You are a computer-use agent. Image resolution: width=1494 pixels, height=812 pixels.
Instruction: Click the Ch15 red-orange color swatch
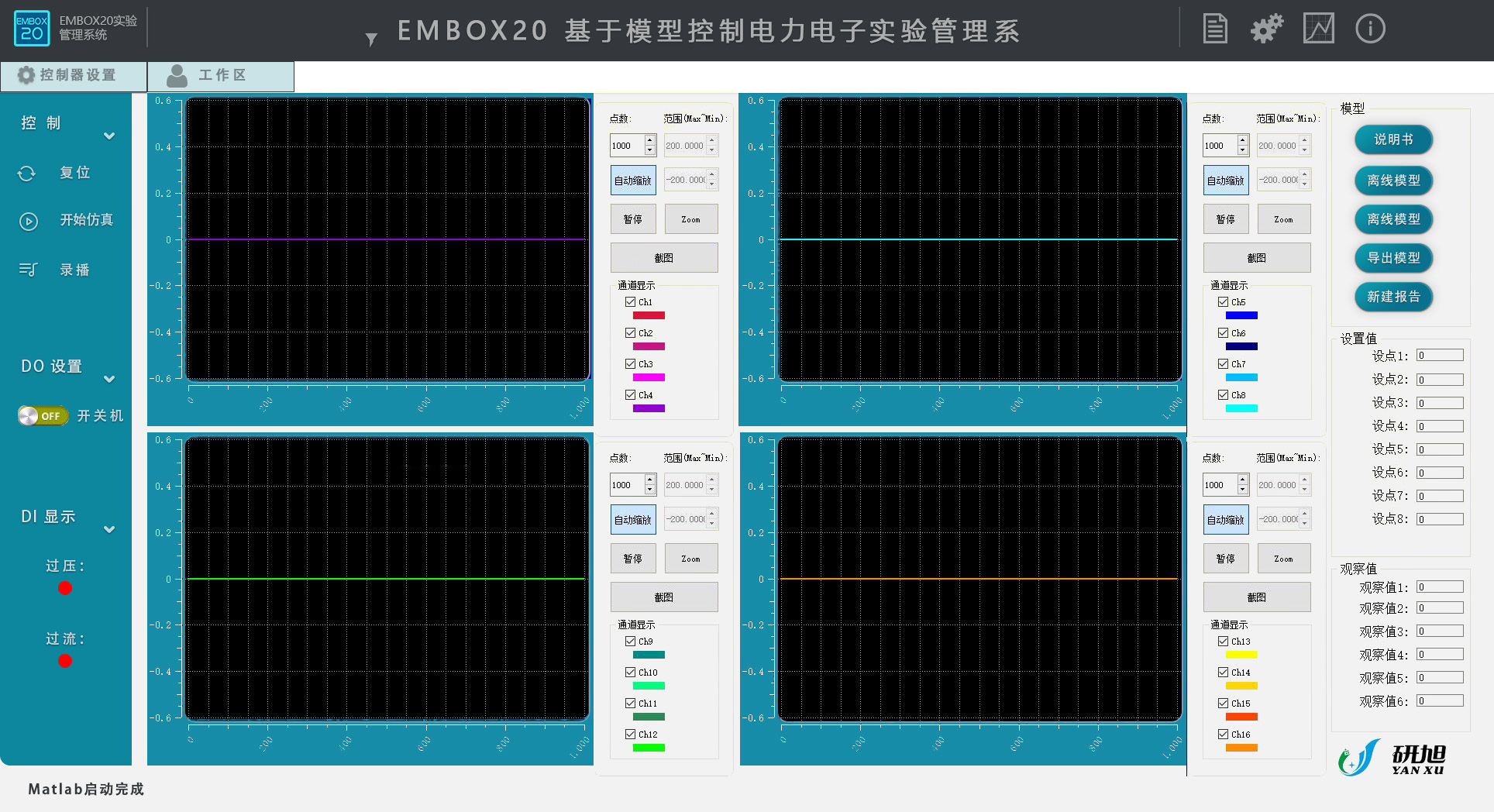tap(1241, 717)
